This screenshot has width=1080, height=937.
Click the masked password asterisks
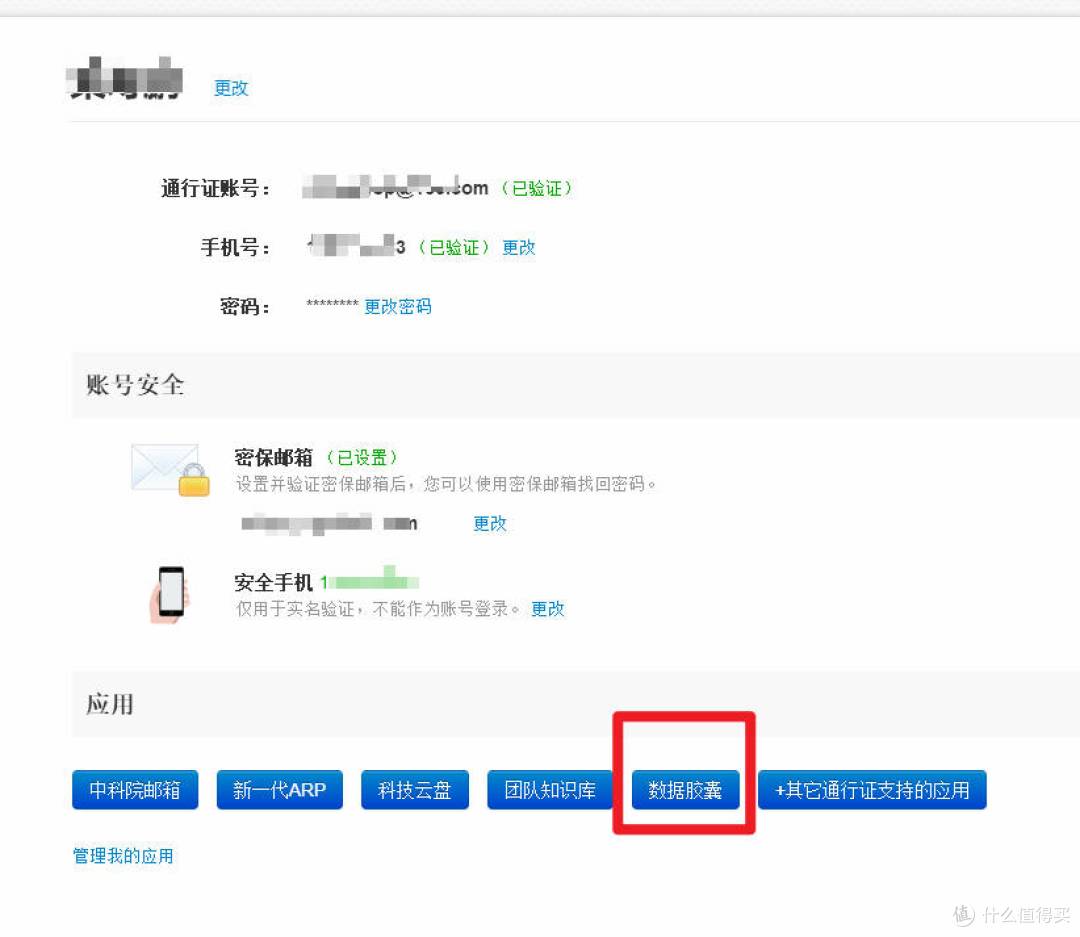[x=333, y=305]
